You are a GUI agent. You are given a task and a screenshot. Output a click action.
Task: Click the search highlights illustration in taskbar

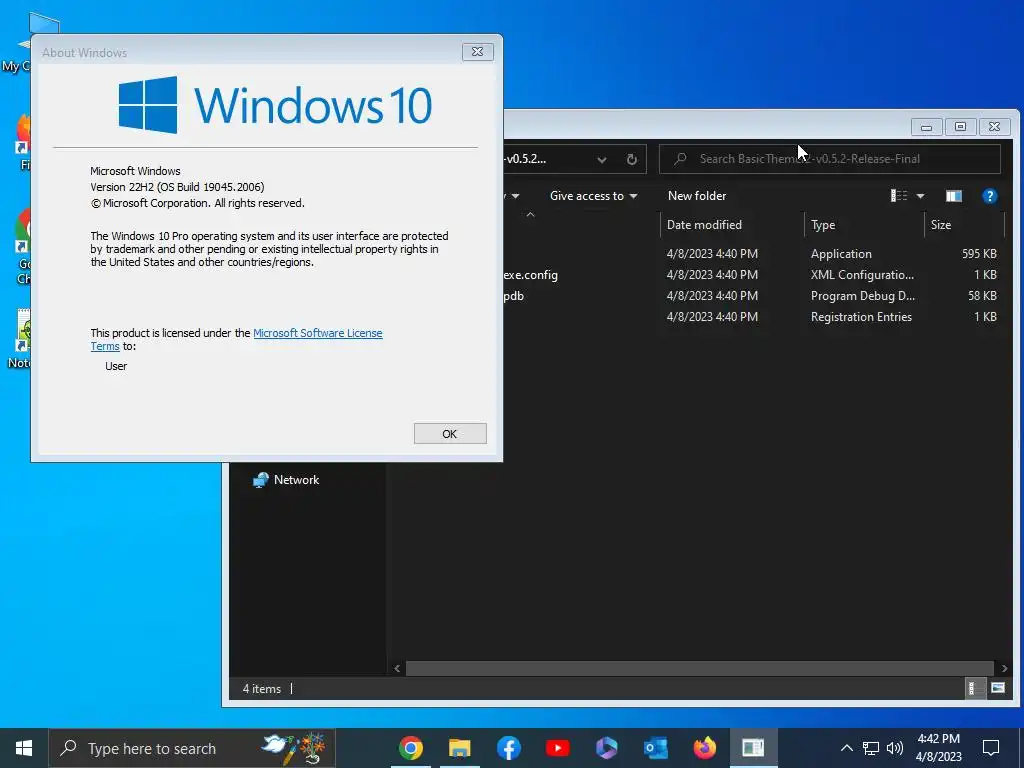(x=295, y=748)
